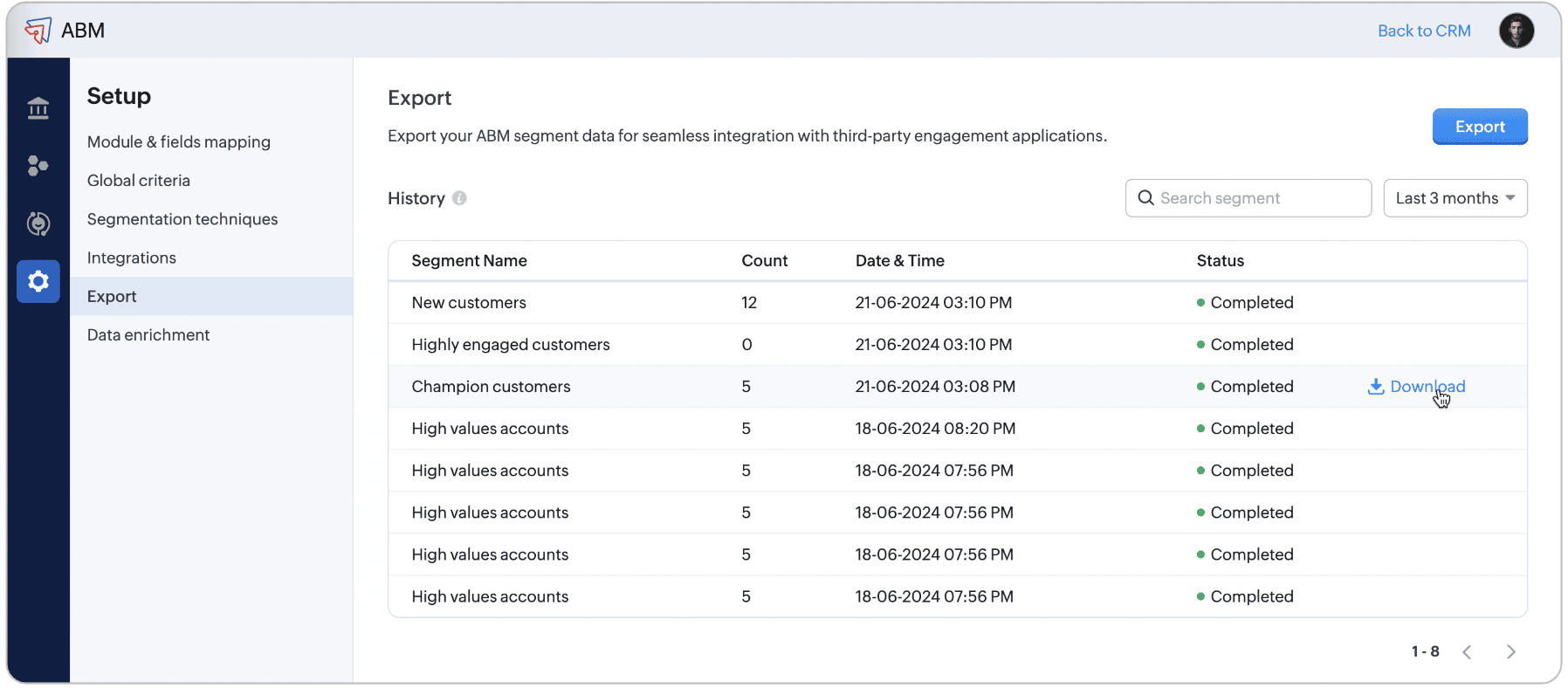The image size is (1568, 688).
Task: Download the Champion customers export
Action: pyautogui.click(x=1416, y=387)
